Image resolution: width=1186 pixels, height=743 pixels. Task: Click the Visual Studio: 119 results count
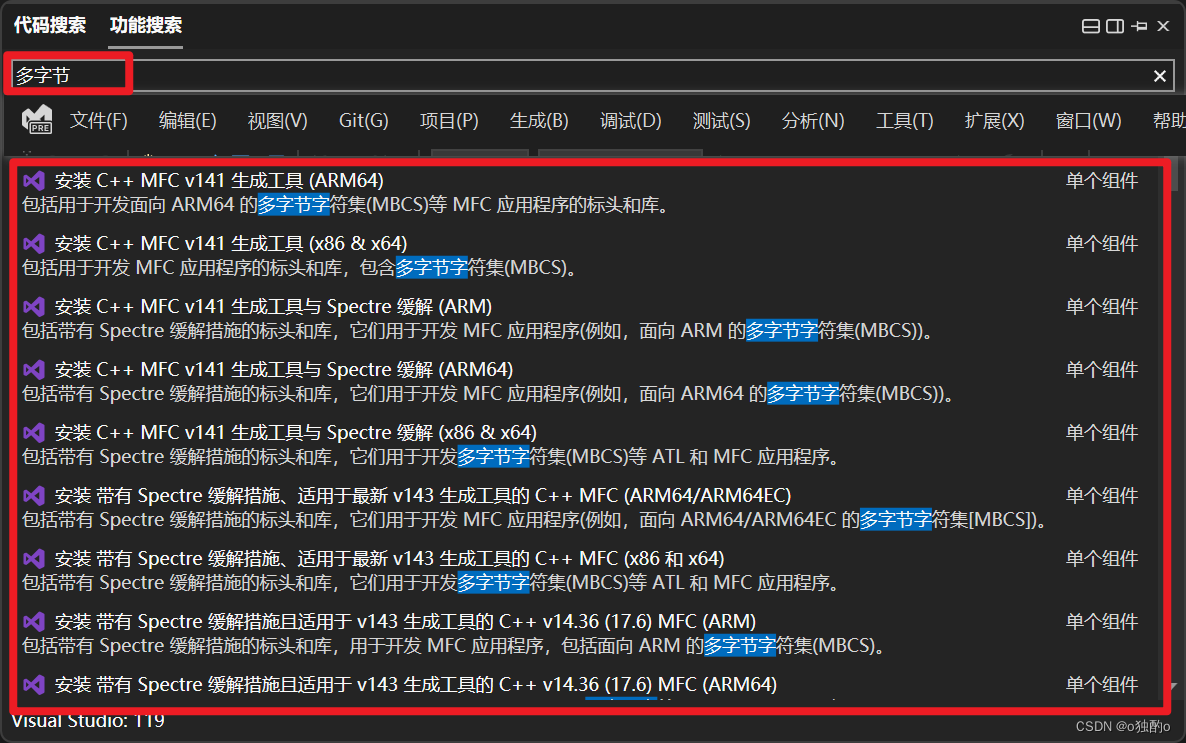point(88,720)
